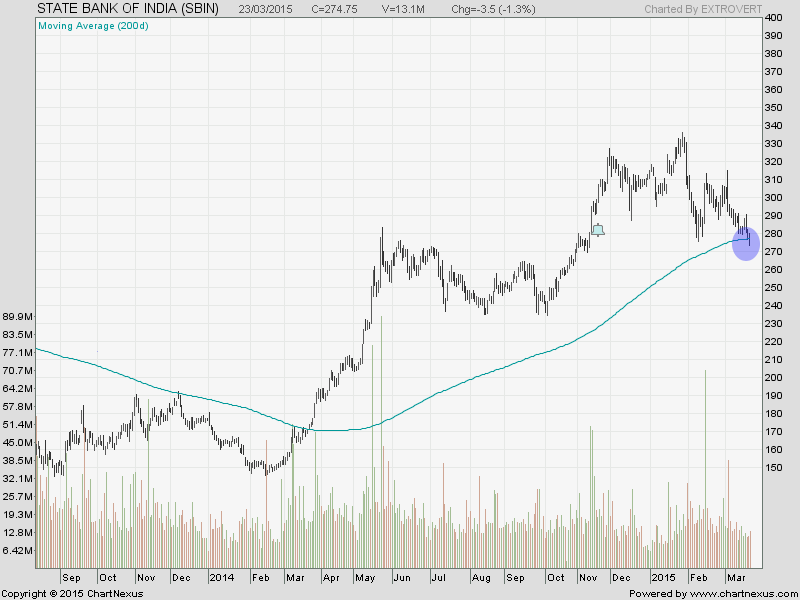Click the 400 price level on right axis
Image resolution: width=800 pixels, height=600 pixels.
[x=772, y=19]
